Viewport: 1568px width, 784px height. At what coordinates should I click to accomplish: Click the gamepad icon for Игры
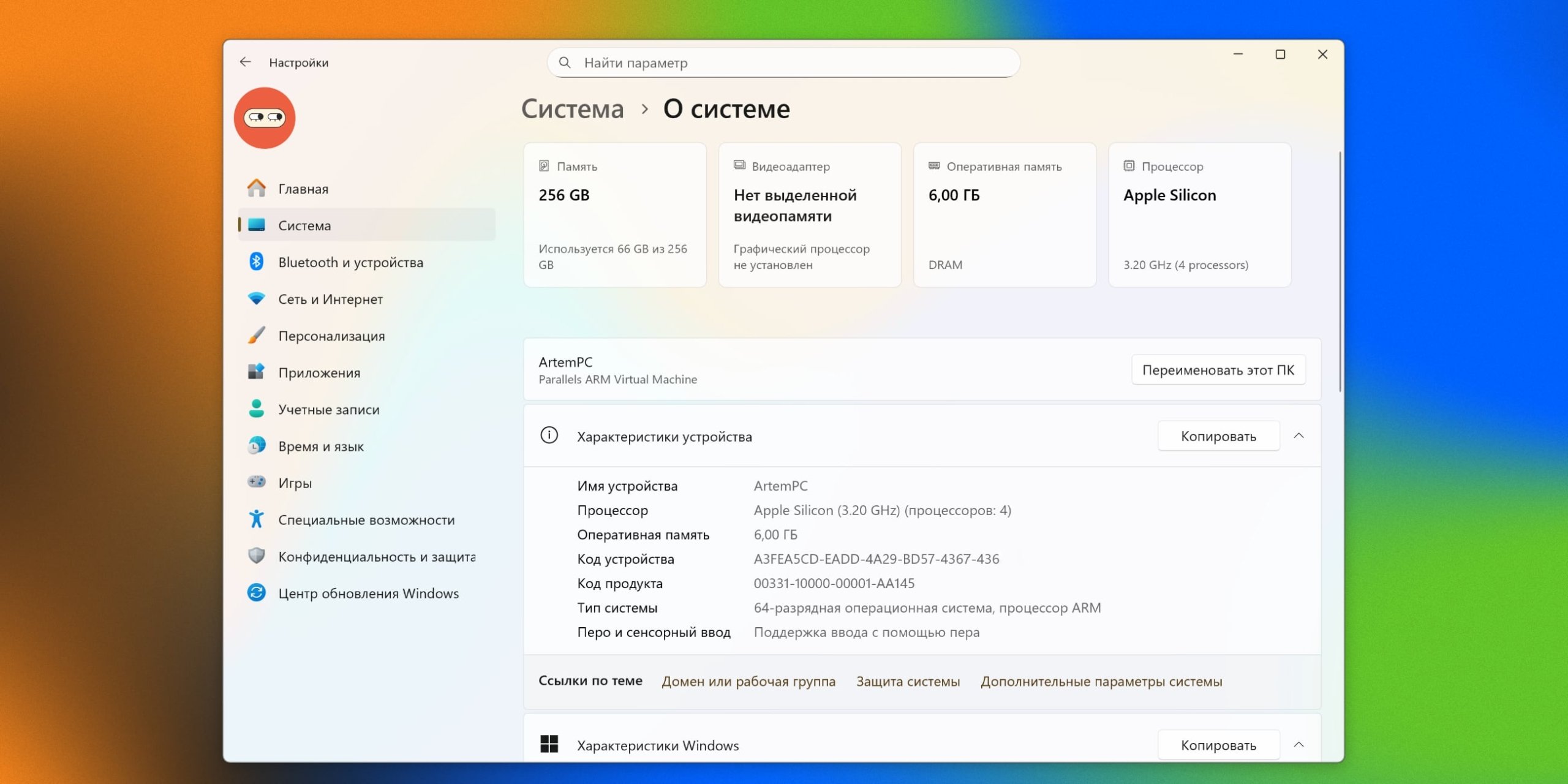(257, 483)
